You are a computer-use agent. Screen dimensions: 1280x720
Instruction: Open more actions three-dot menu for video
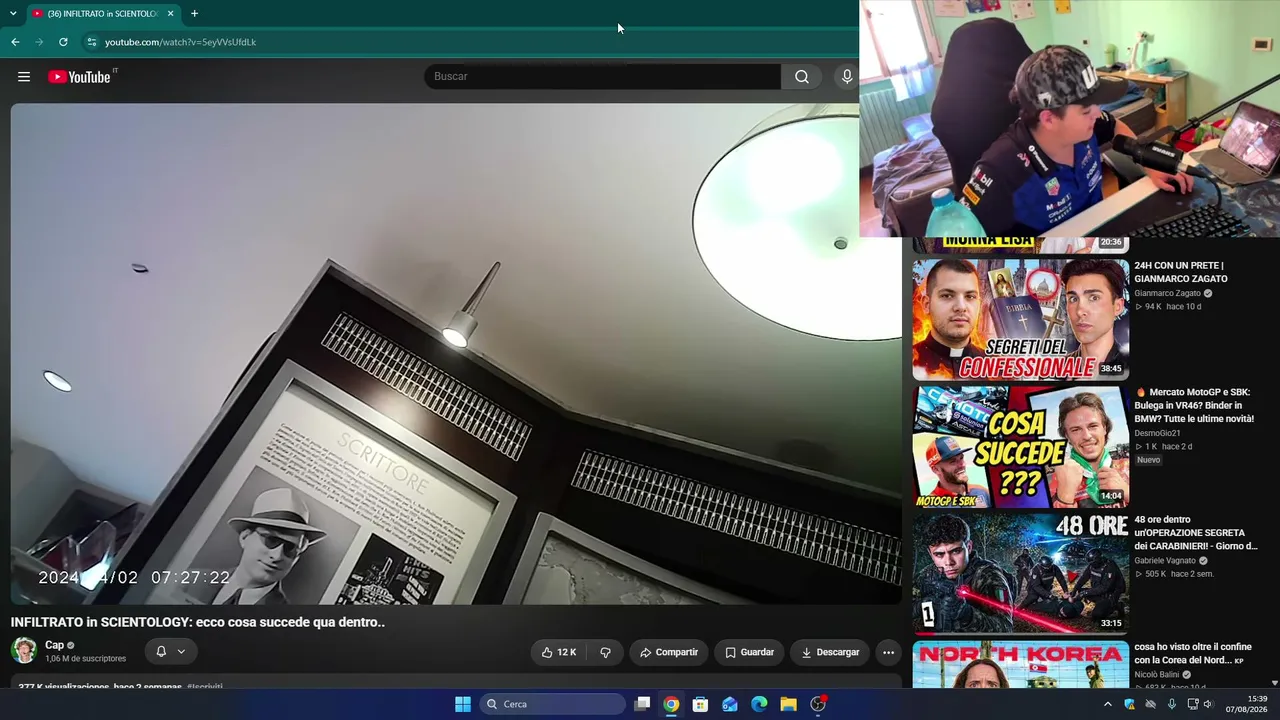888,652
